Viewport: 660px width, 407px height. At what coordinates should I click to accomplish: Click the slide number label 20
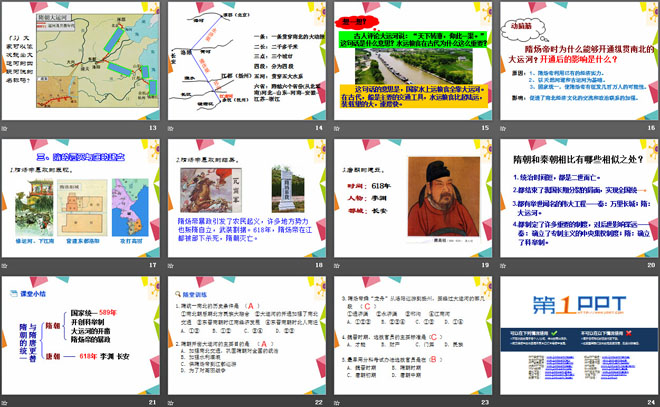point(652,265)
